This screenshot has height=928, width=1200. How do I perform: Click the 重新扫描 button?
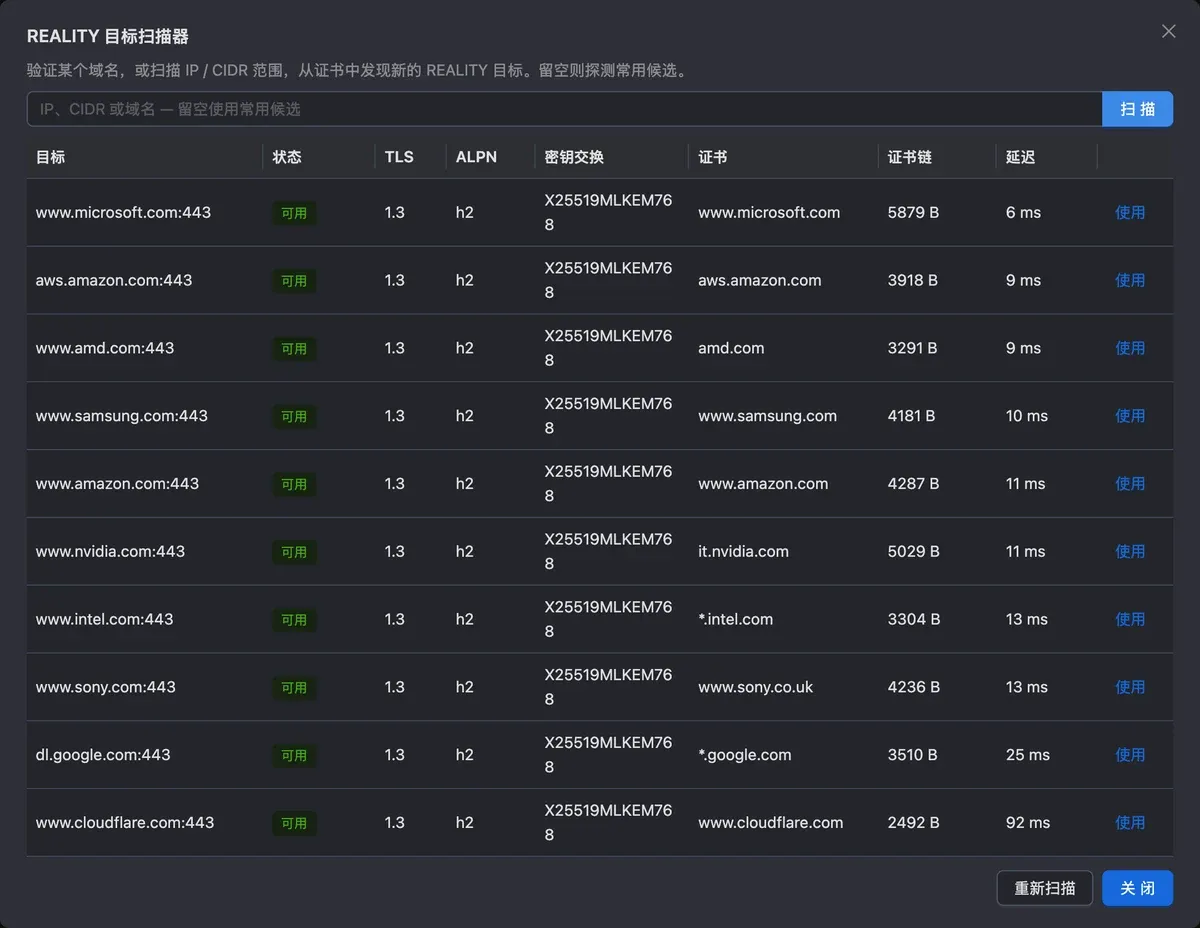(x=1045, y=888)
